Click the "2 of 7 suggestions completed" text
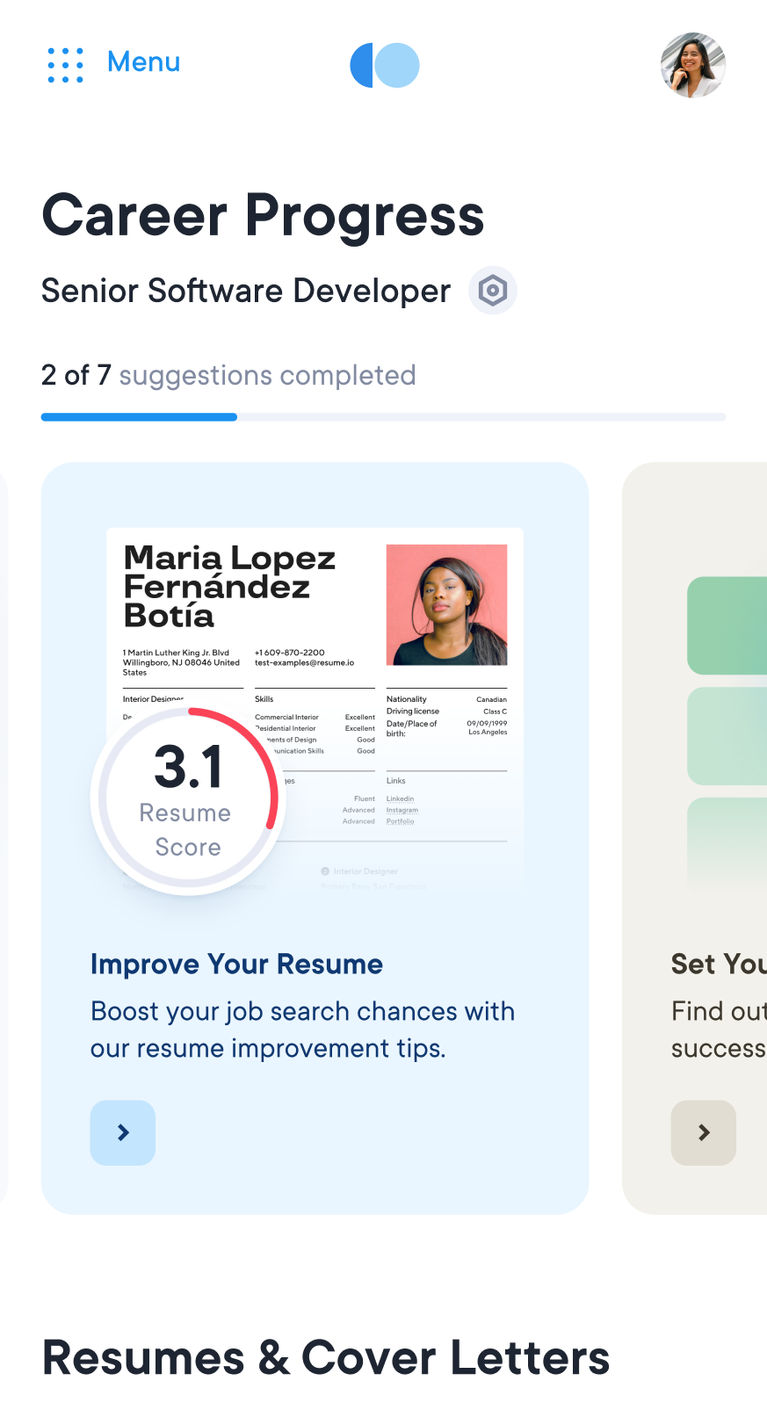 (228, 375)
